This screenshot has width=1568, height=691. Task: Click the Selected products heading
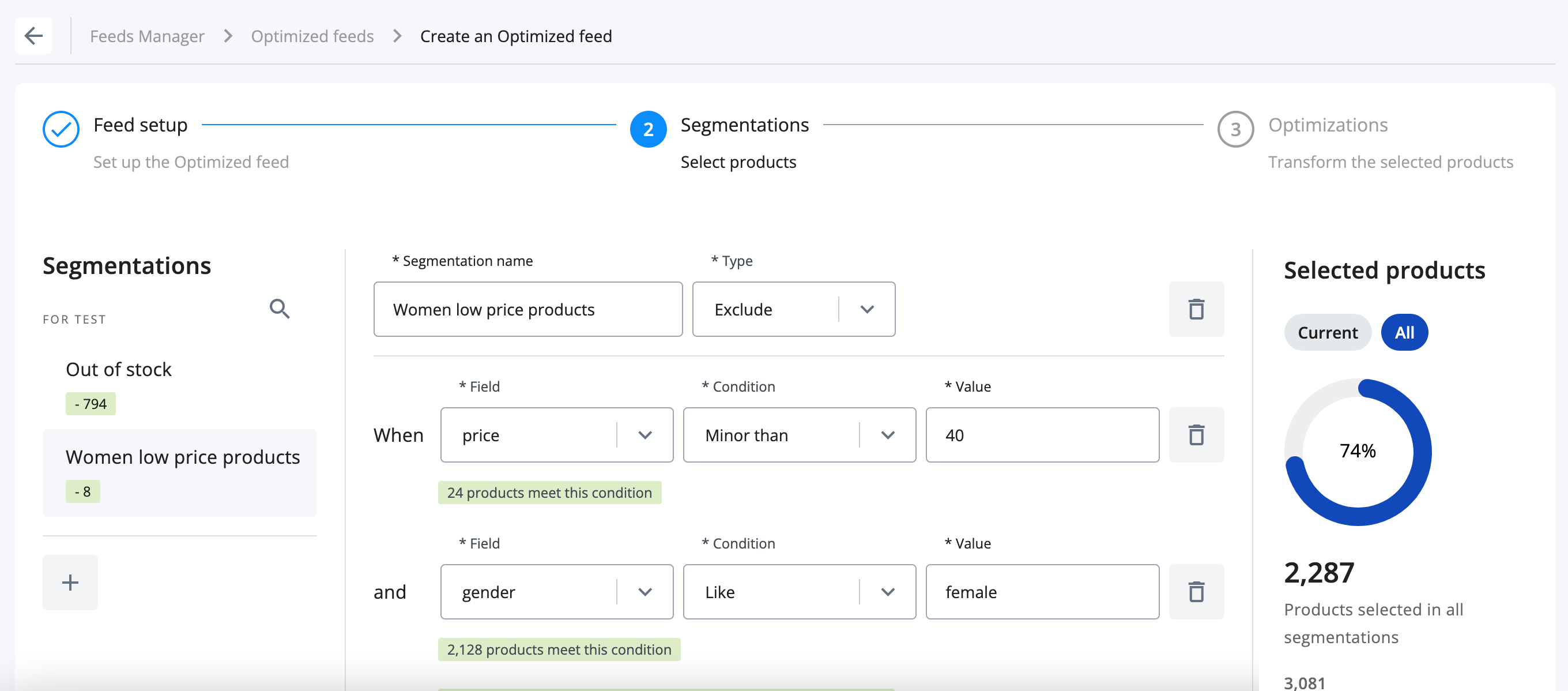1384,271
